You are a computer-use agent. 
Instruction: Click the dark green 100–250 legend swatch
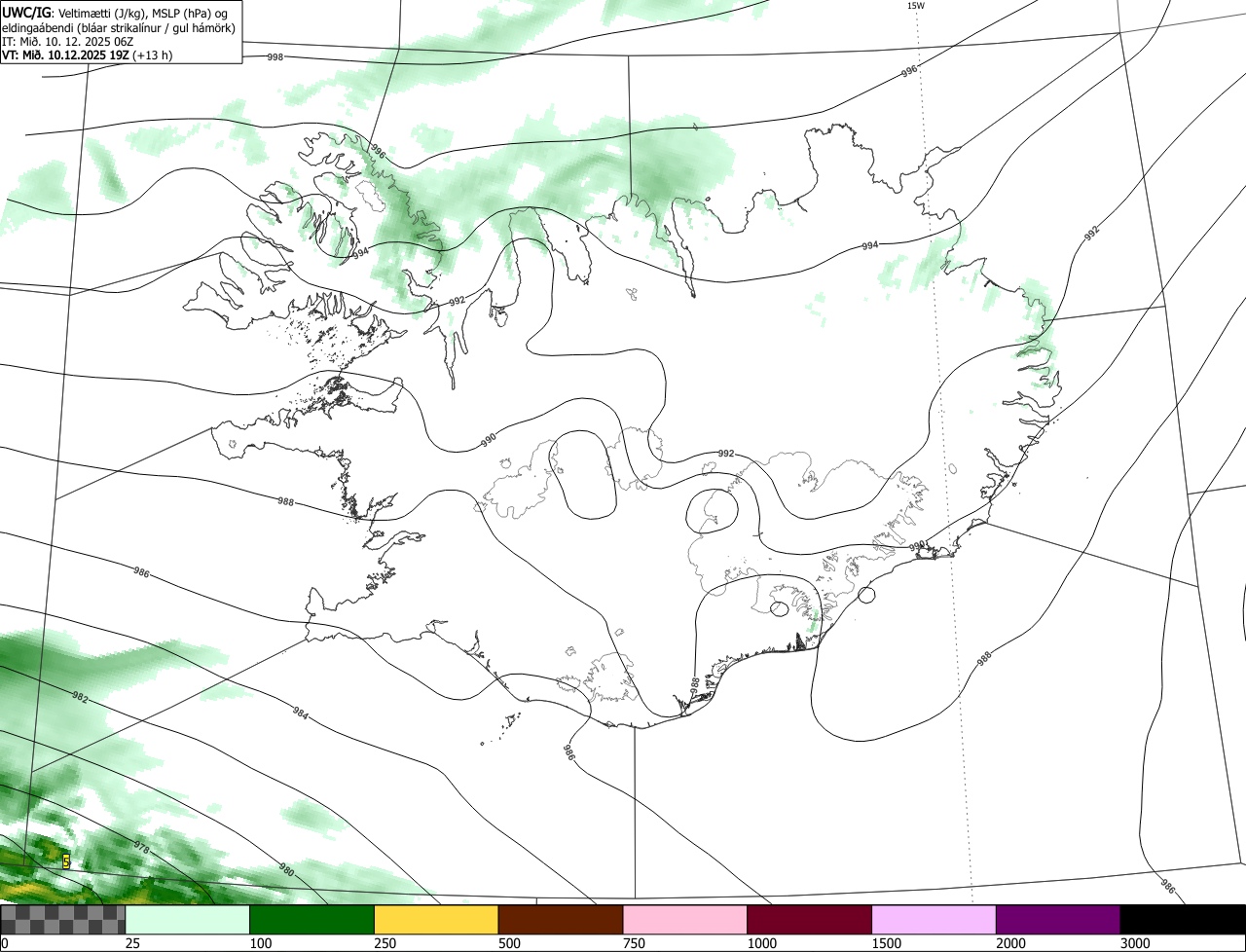tap(312, 920)
